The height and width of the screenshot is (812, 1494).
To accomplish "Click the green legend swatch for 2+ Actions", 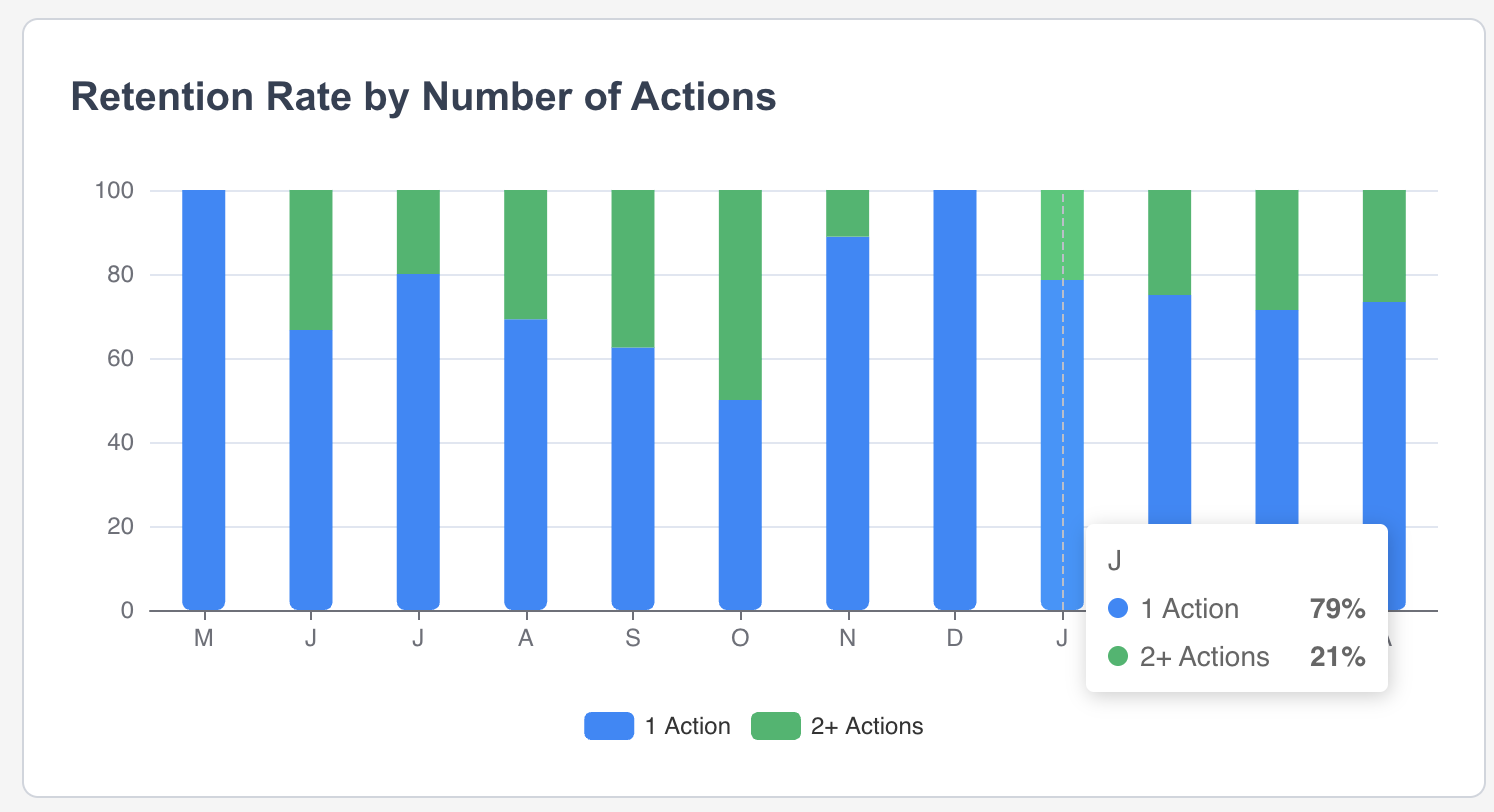I will (776, 726).
